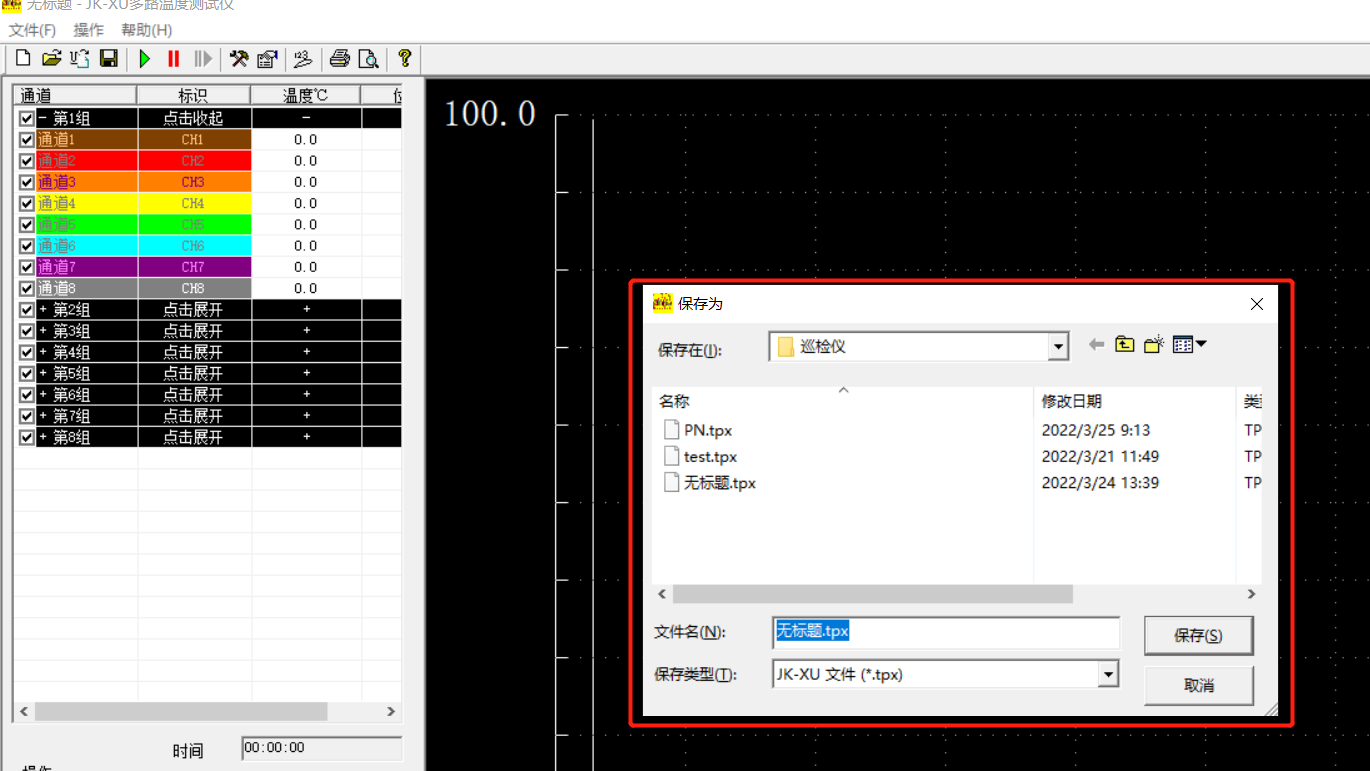
Task: Expand 第2组 via 点击展开
Action: pos(193,310)
